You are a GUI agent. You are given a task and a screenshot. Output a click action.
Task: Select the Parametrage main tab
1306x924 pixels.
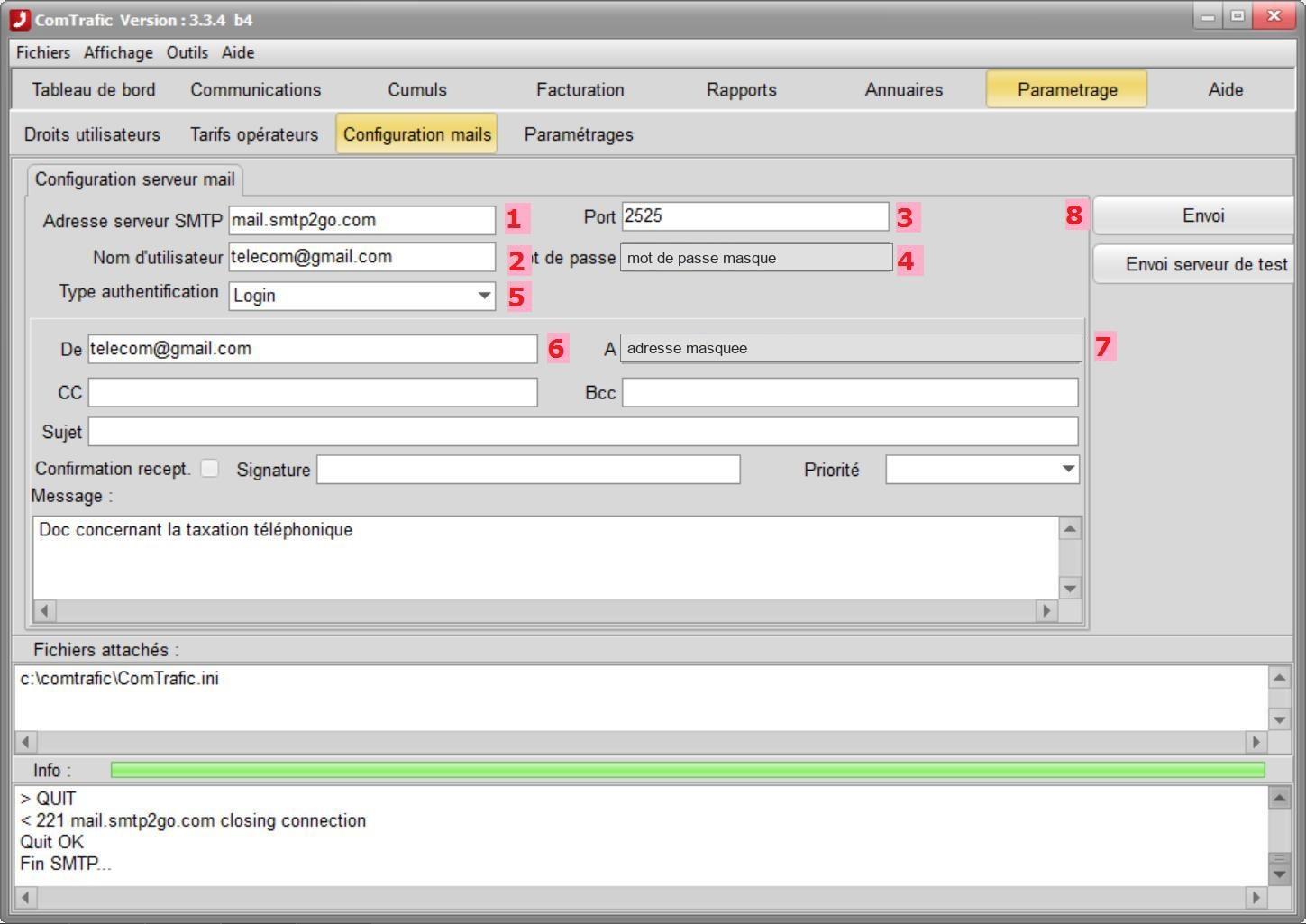[x=1067, y=89]
